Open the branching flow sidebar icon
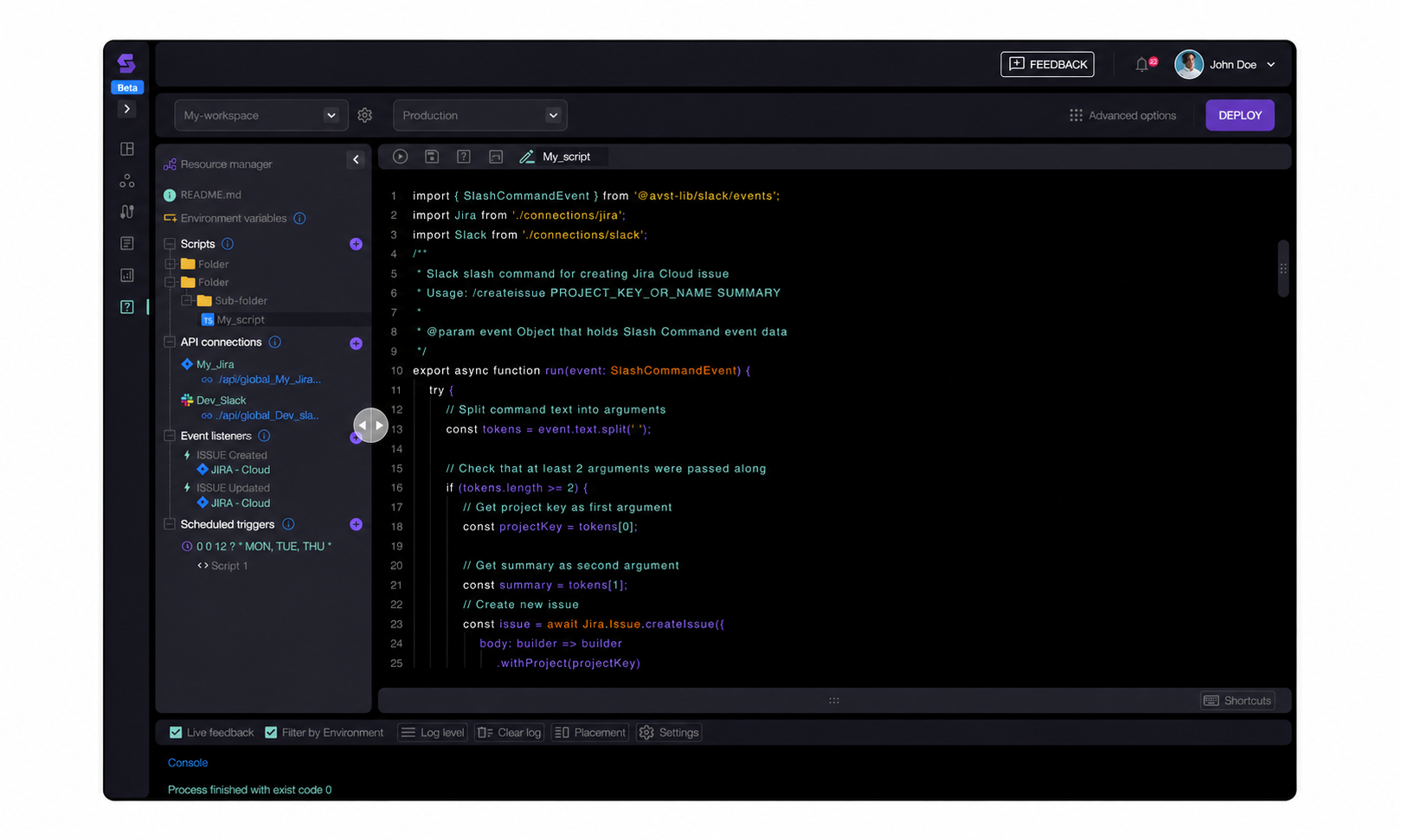This screenshot has height=840, width=1401. (x=127, y=212)
